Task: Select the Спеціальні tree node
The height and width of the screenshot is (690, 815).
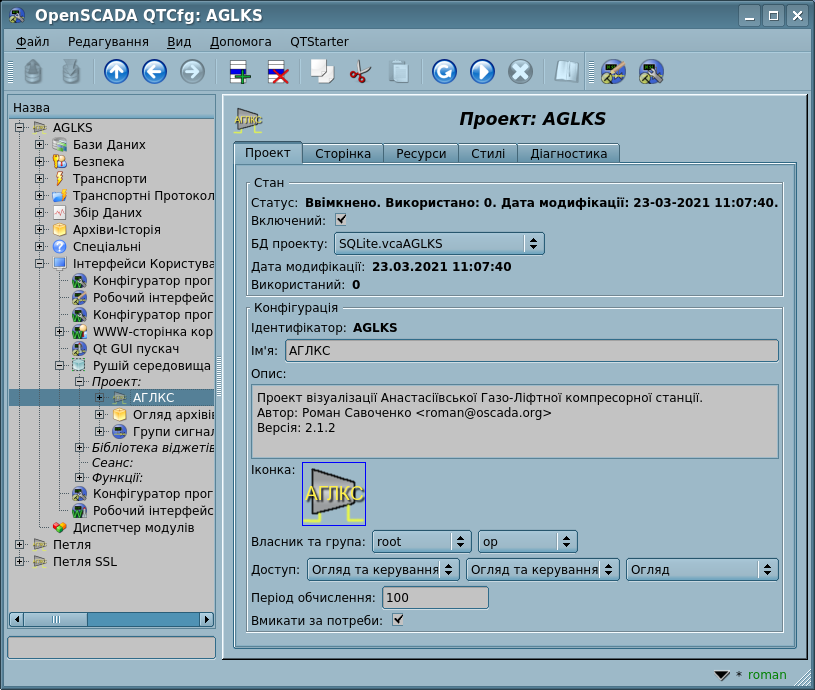Action: 107,247
